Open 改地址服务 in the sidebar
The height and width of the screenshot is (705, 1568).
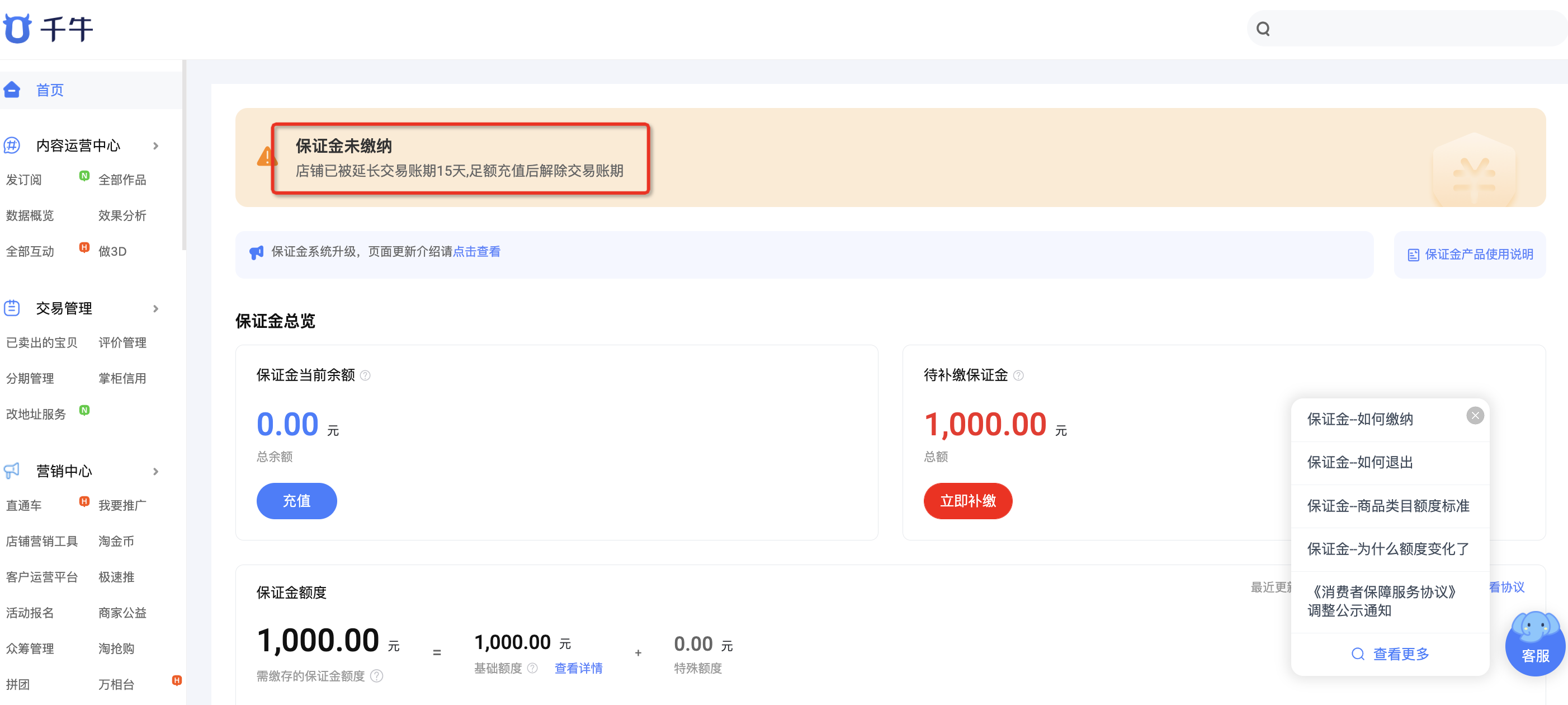36,415
